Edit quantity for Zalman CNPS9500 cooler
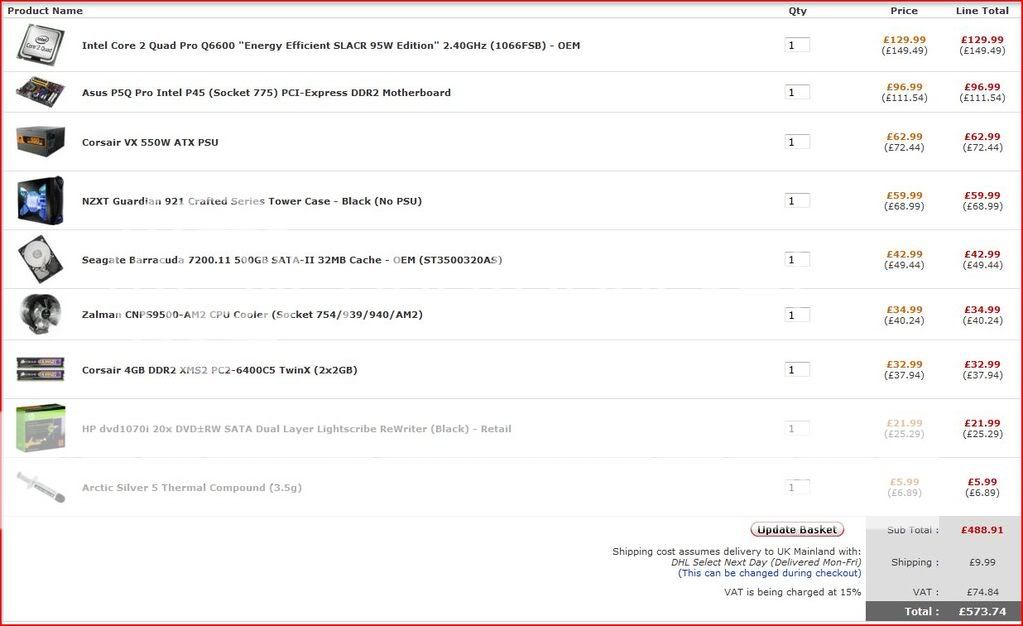 click(x=797, y=315)
